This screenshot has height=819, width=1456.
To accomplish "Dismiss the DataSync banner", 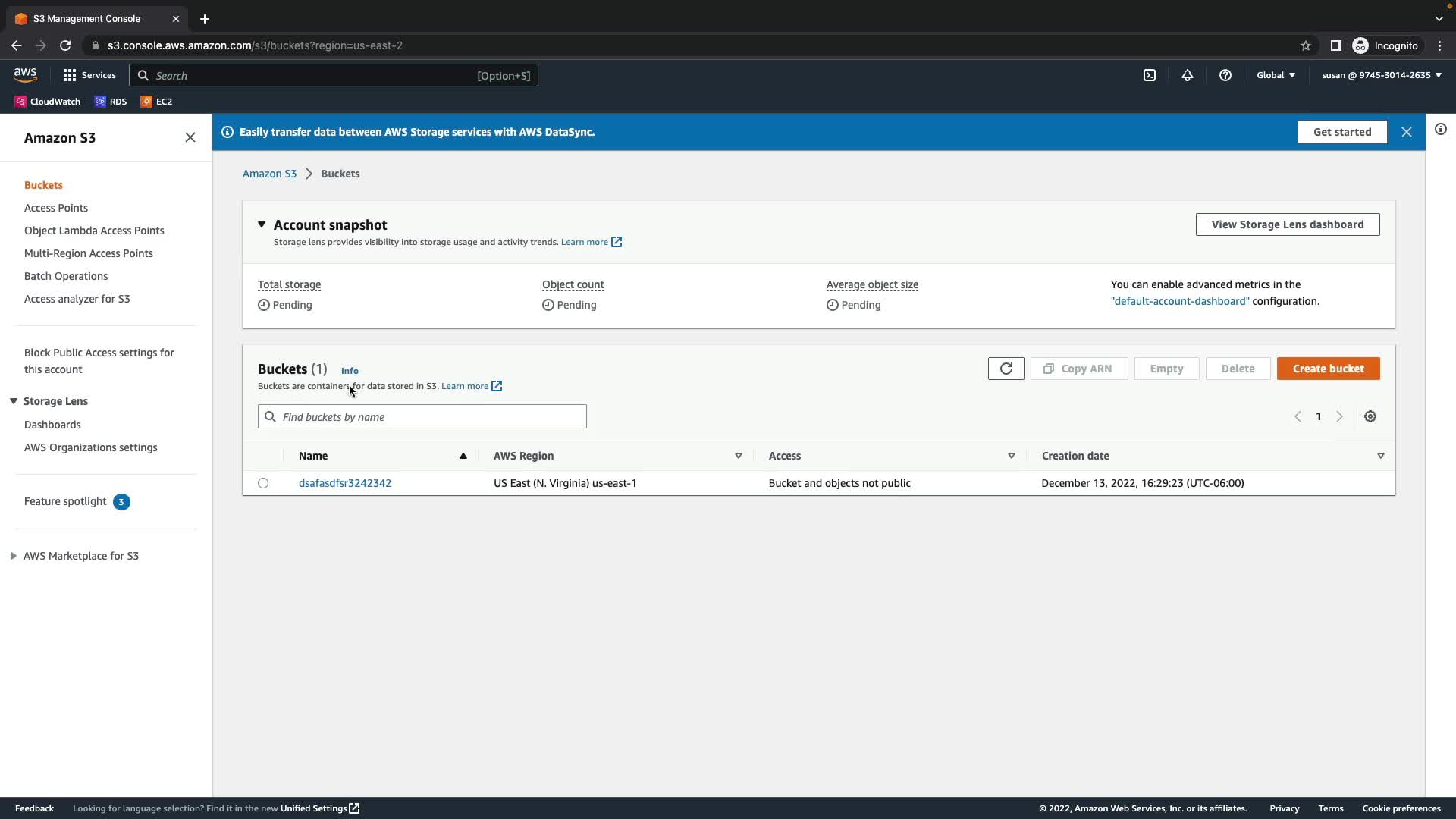I will pyautogui.click(x=1407, y=132).
